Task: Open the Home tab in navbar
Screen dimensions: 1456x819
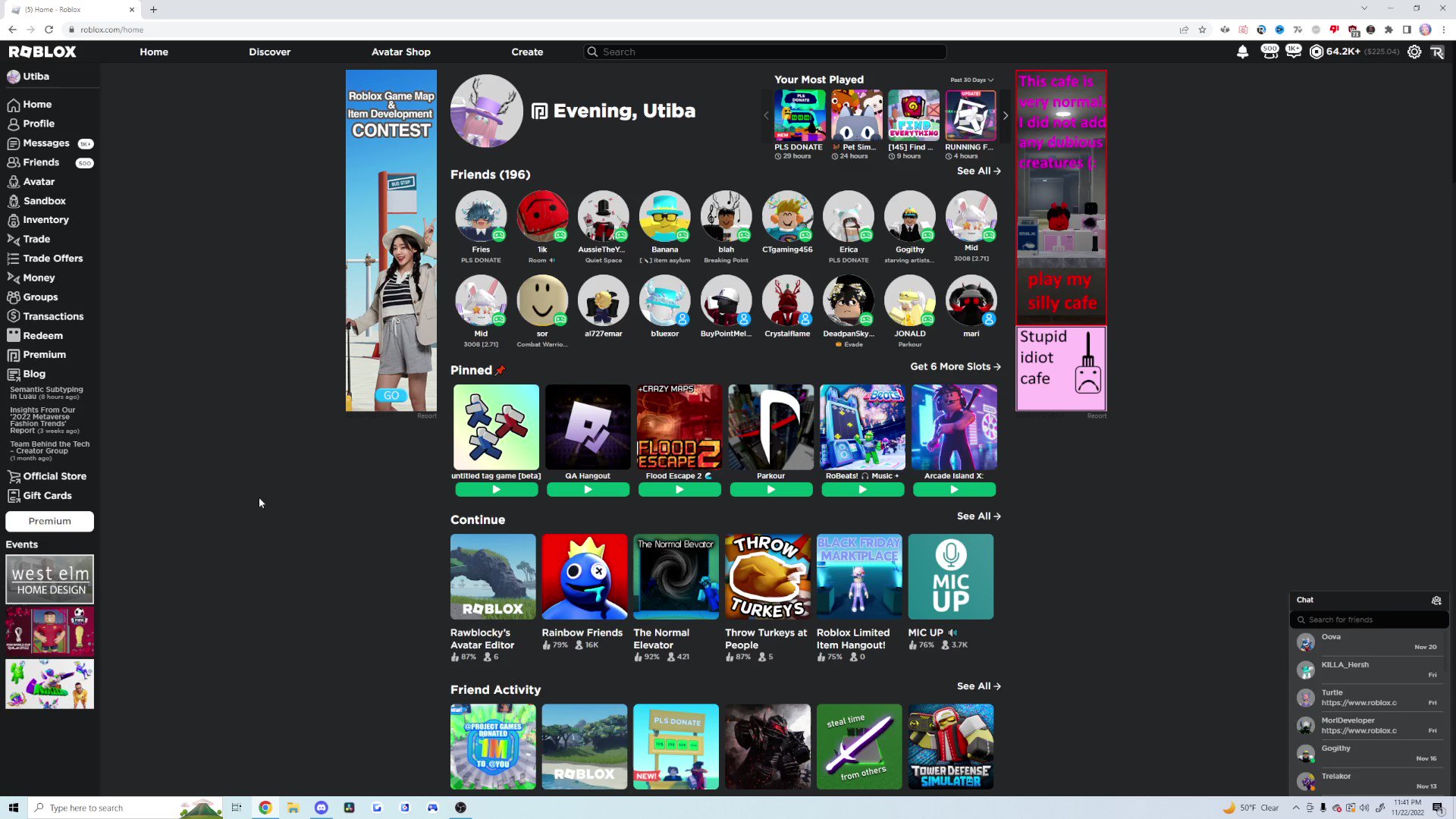Action: coord(154,52)
